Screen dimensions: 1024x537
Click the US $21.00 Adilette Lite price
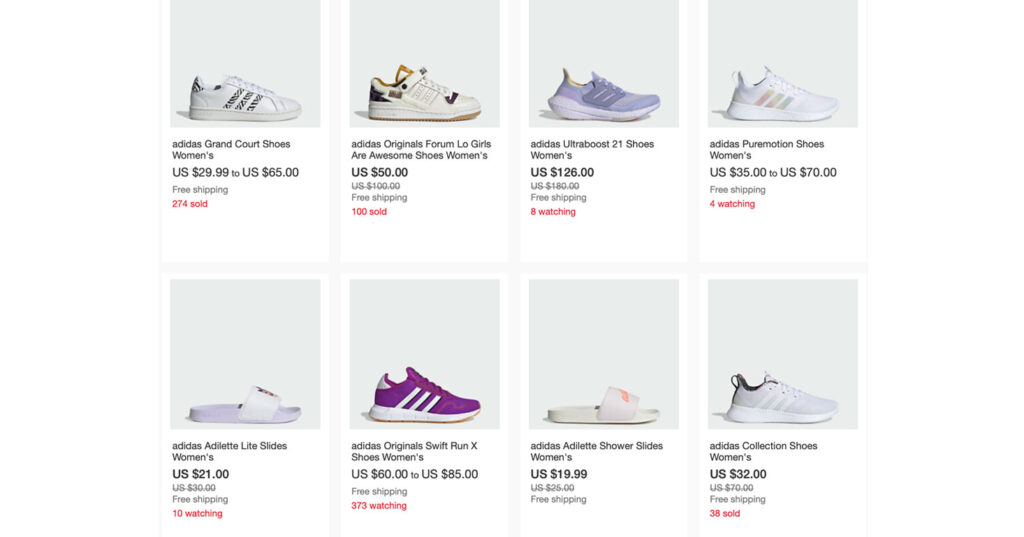coord(200,474)
